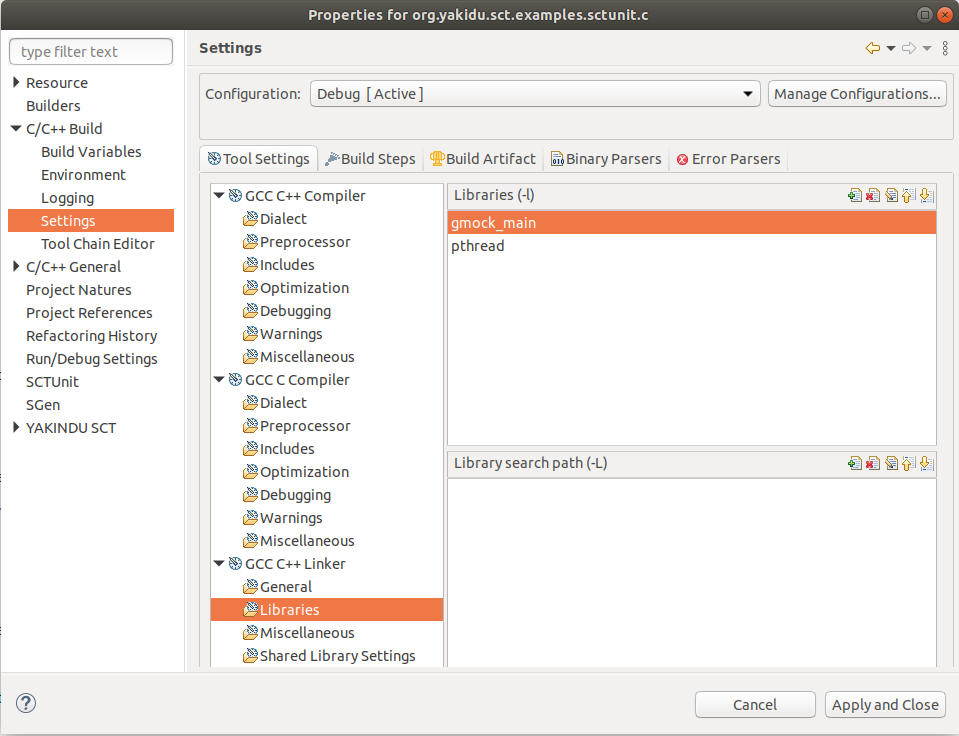Open the SCTUnit page
This screenshot has height=736, width=959.
tap(52, 382)
